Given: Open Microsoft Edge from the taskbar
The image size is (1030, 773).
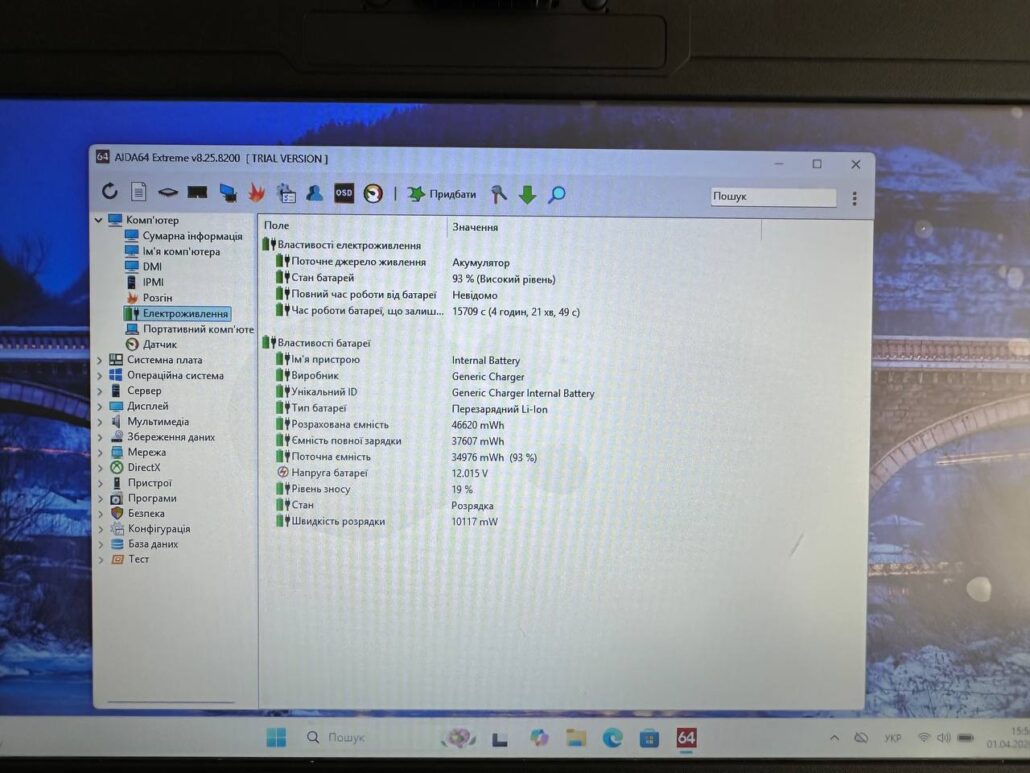Looking at the screenshot, I should pyautogui.click(x=612, y=738).
